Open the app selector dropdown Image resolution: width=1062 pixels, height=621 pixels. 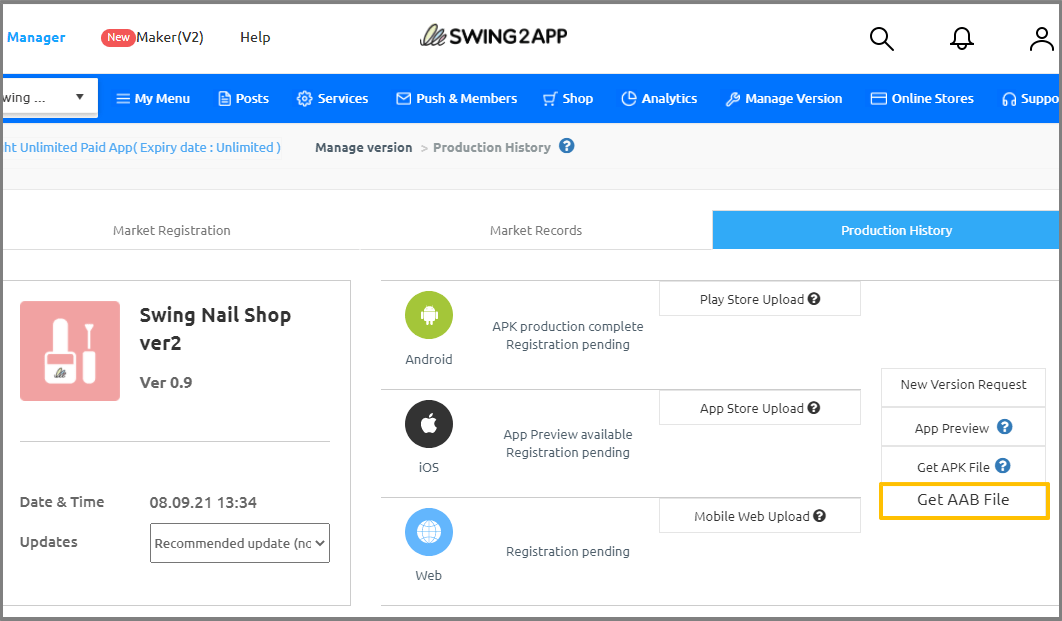pyautogui.click(x=50, y=98)
